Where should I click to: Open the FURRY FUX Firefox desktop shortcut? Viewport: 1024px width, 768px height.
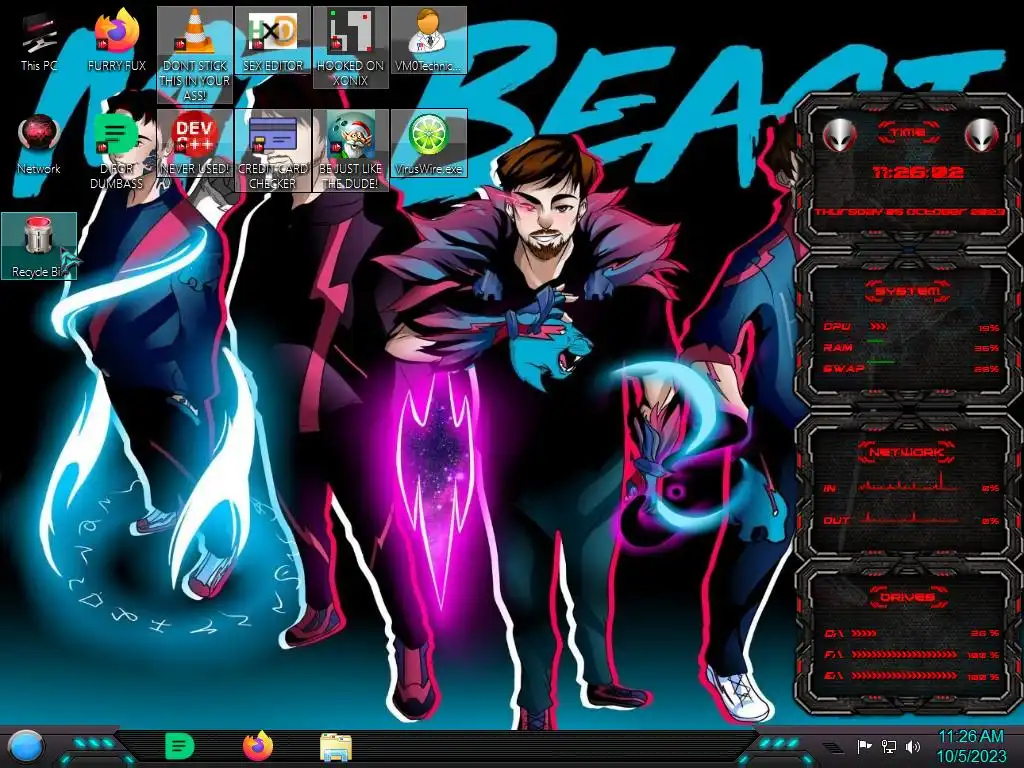click(117, 40)
